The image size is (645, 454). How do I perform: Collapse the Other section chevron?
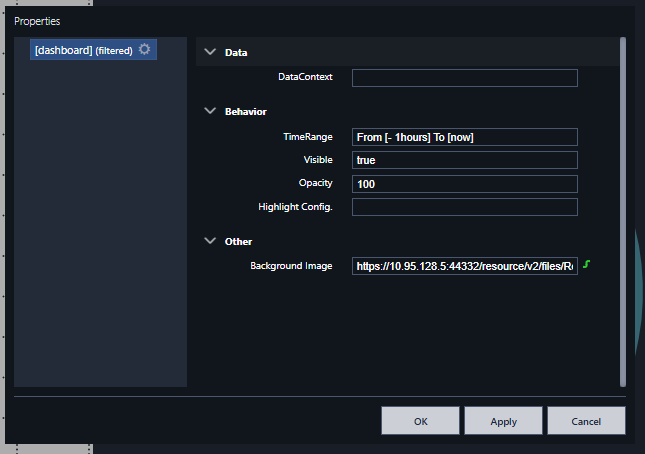[210, 241]
